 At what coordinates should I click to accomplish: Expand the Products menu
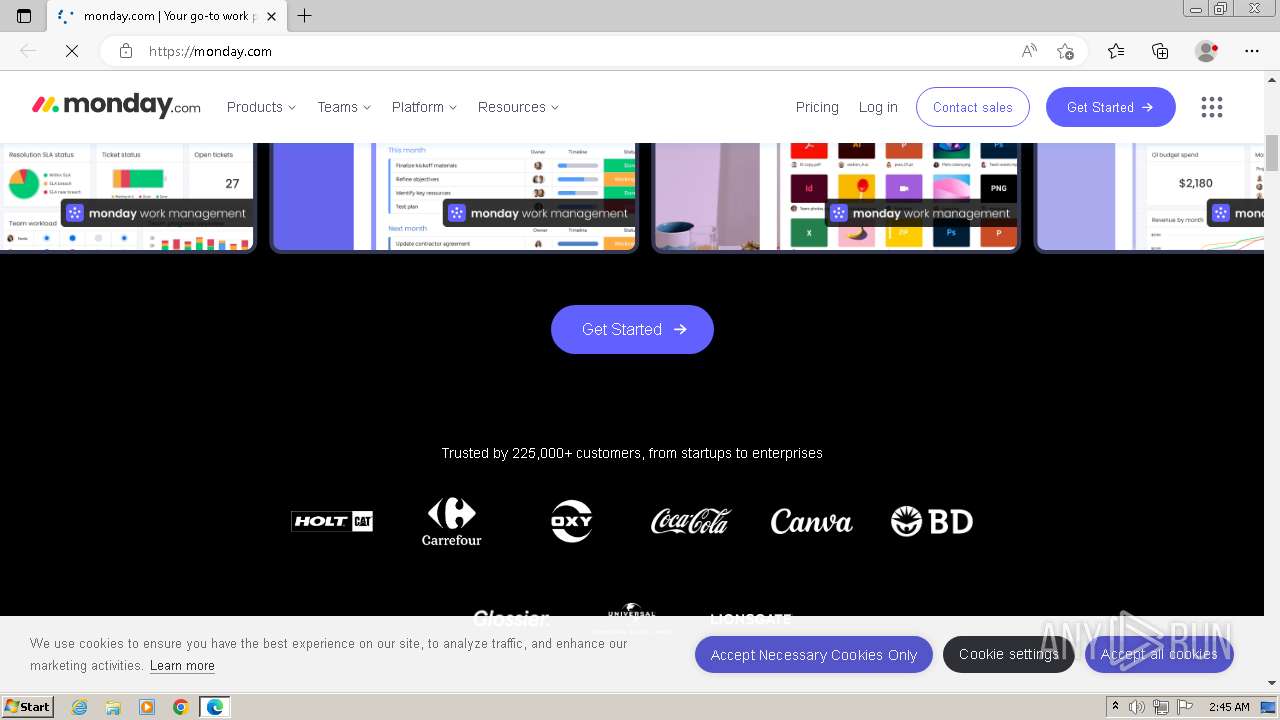[261, 107]
